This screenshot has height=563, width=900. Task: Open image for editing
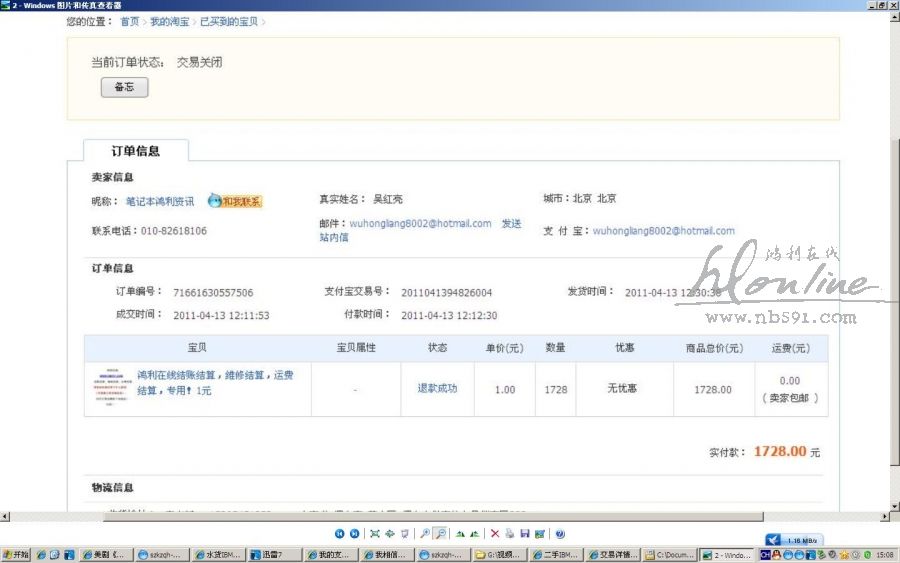[x=540, y=534]
